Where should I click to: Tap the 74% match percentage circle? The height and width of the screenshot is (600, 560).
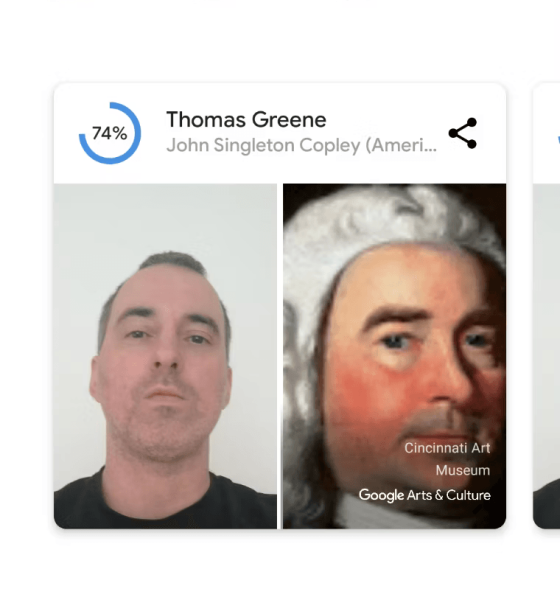coord(110,133)
